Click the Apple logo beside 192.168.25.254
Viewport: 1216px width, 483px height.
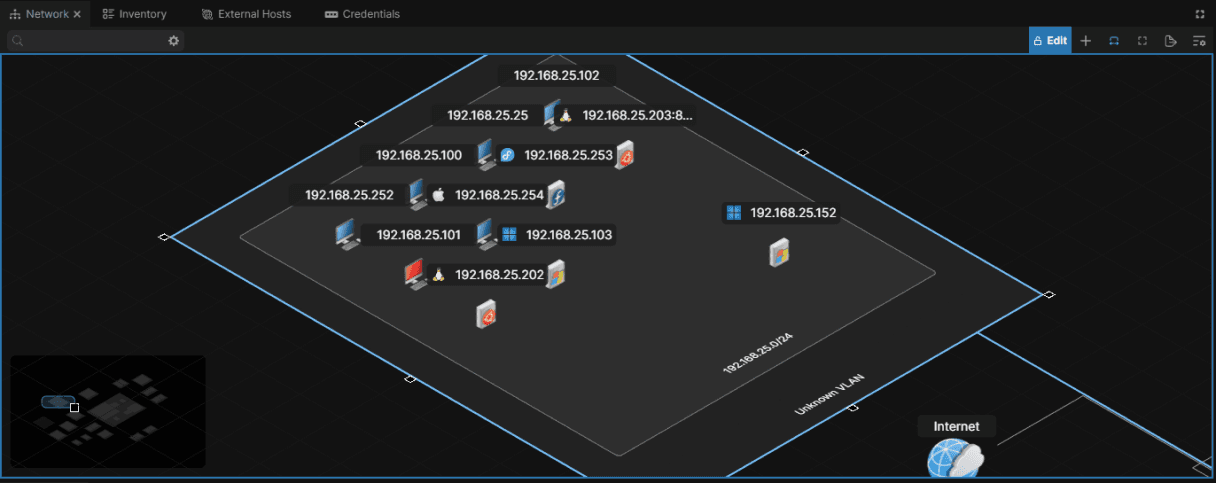437,195
